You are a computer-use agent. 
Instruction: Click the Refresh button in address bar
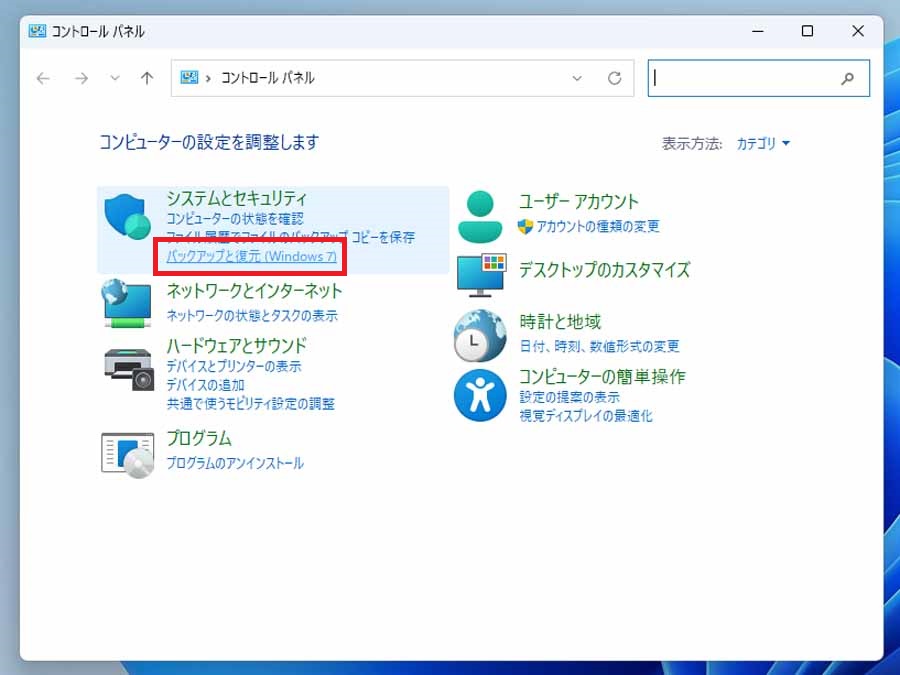[x=615, y=78]
